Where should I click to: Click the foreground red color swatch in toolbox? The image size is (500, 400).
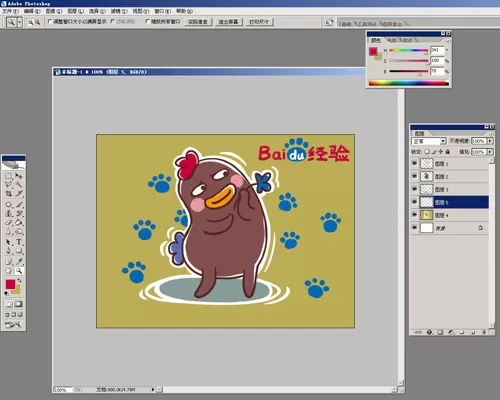point(10,284)
